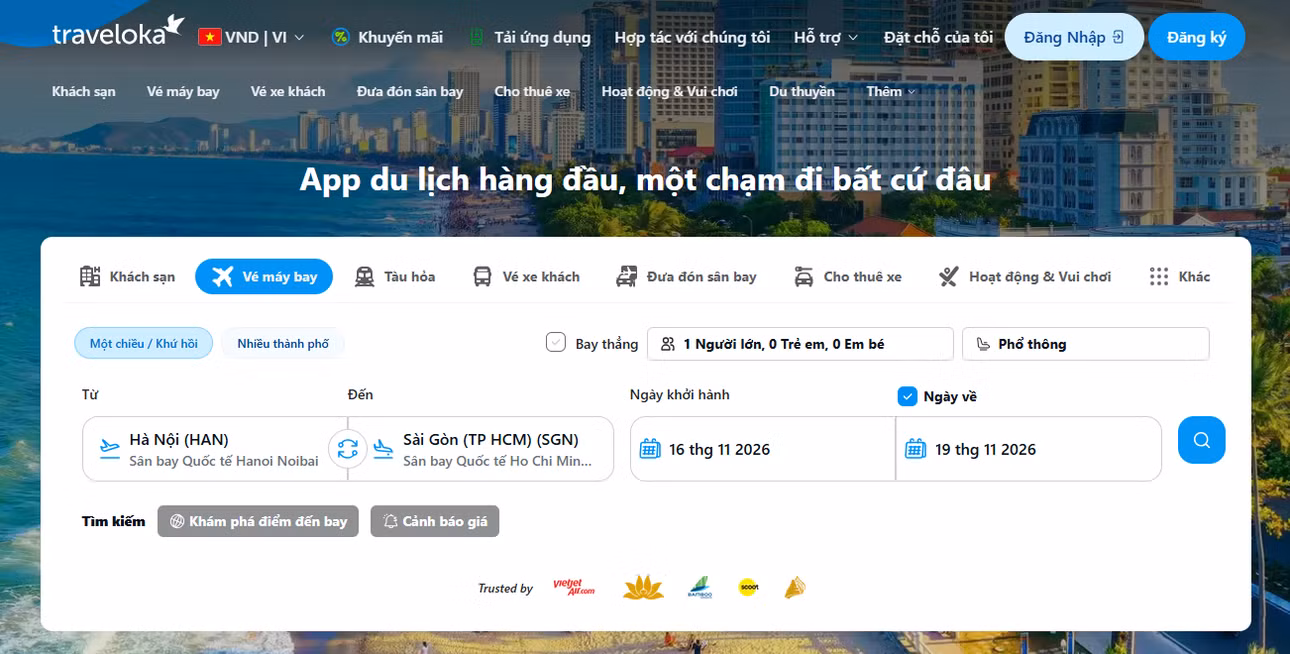
Task: Click the landing plane icon in Đến field
Action: pyautogui.click(x=383, y=448)
